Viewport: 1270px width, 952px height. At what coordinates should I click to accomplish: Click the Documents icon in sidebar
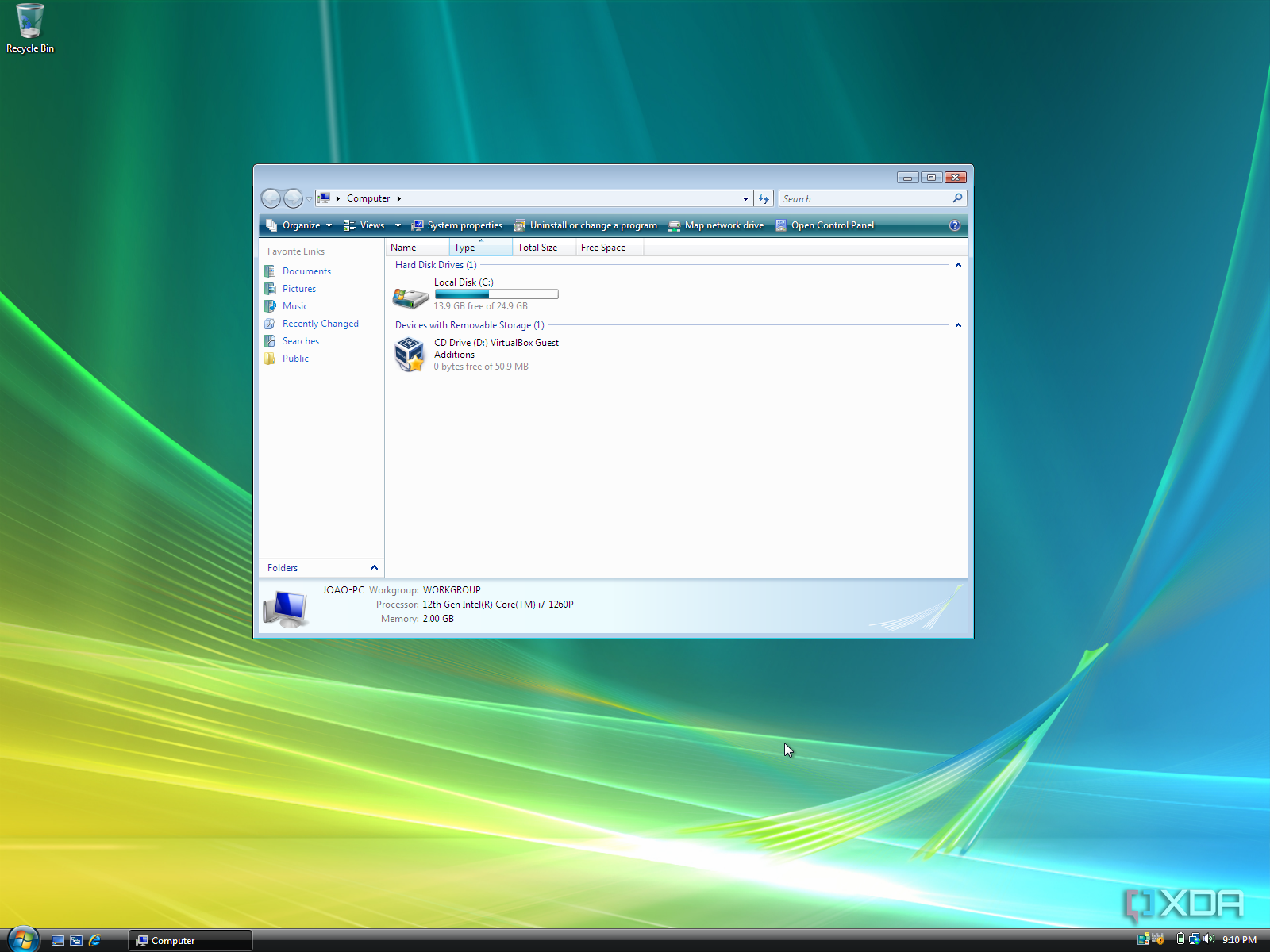coord(270,271)
